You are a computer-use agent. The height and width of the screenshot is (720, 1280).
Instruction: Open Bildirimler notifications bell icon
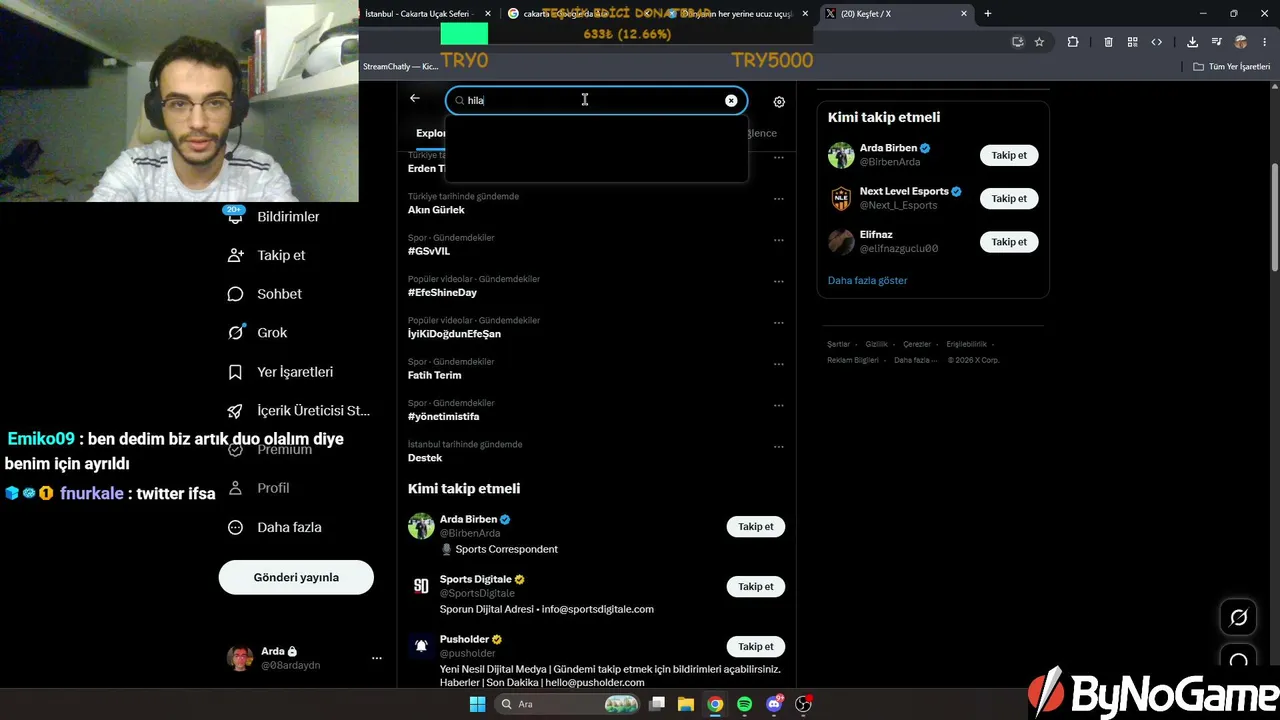pyautogui.click(x=235, y=216)
